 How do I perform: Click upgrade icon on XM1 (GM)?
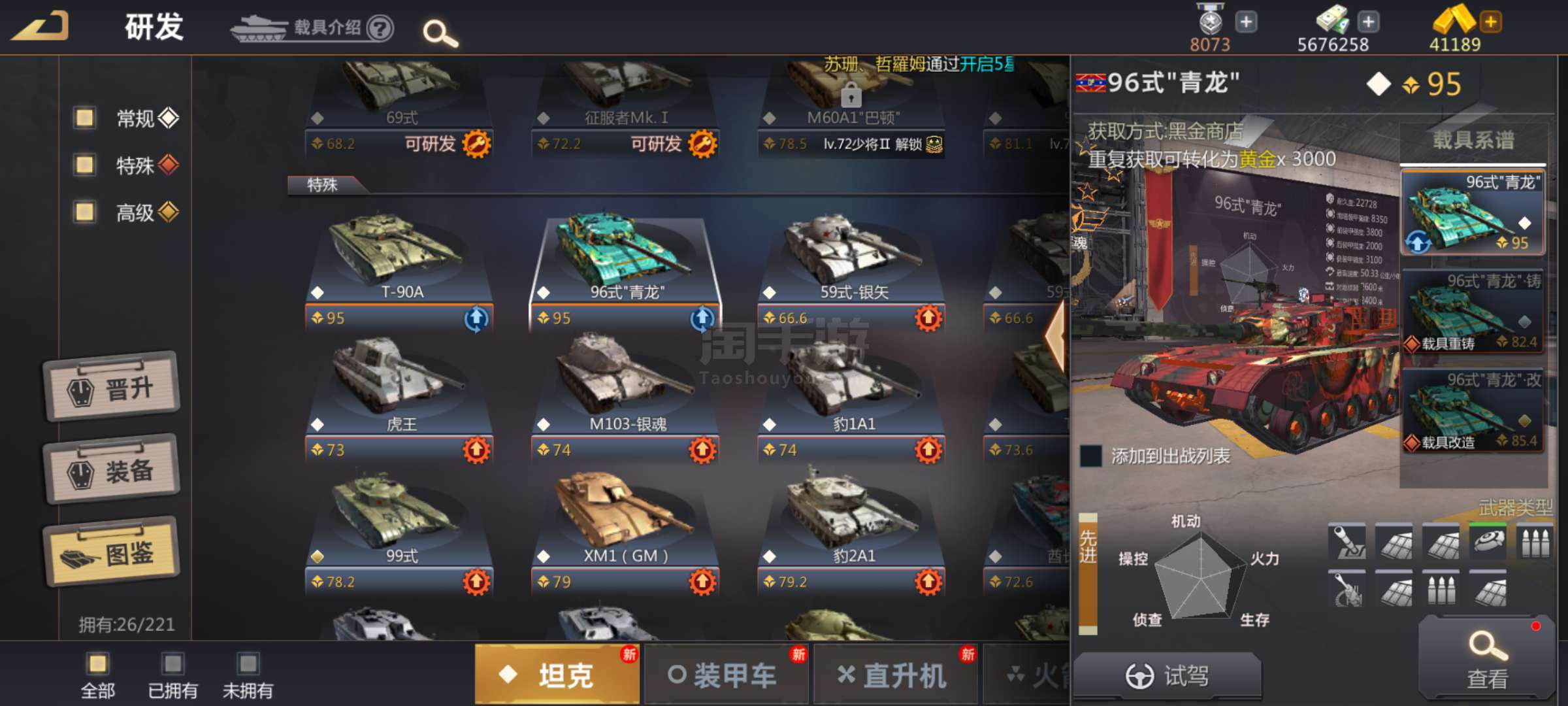702,581
